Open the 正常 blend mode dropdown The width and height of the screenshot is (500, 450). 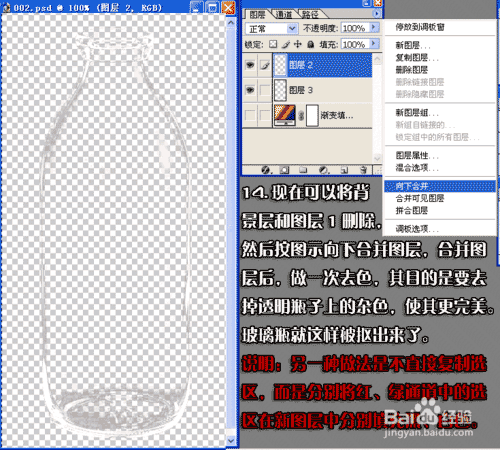(272, 29)
